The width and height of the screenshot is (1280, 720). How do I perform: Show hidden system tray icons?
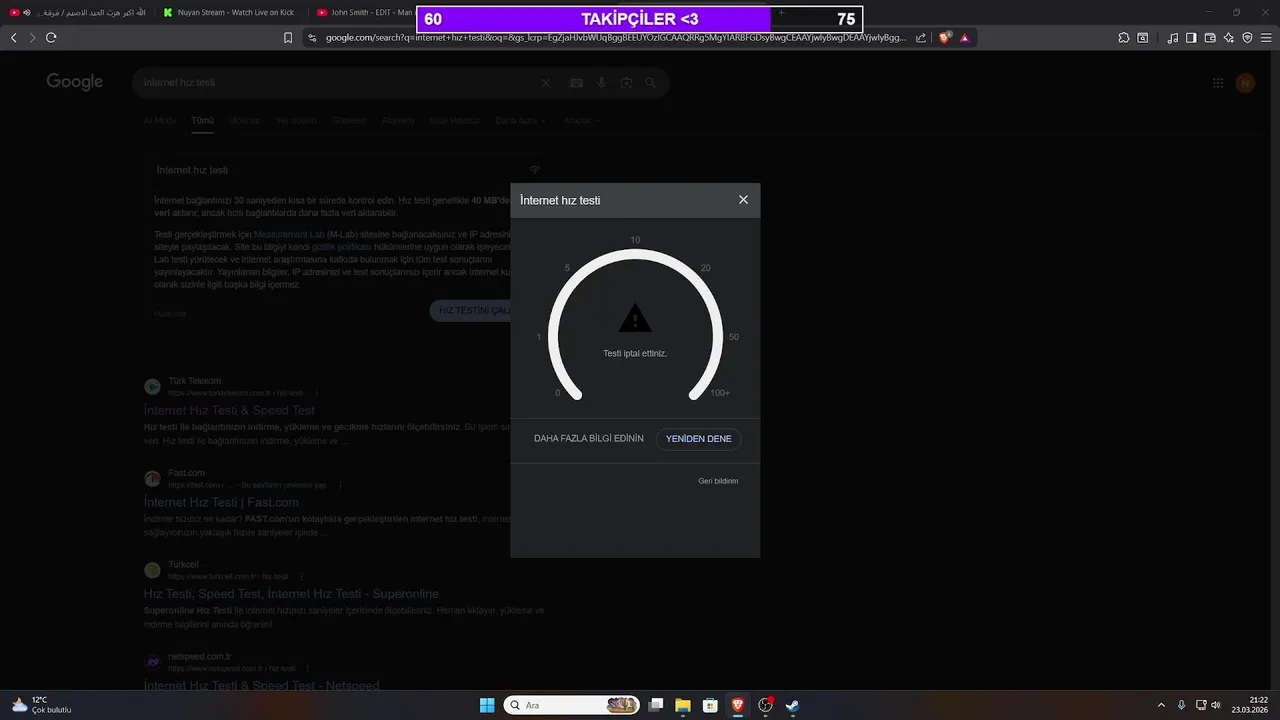pos(1161,705)
